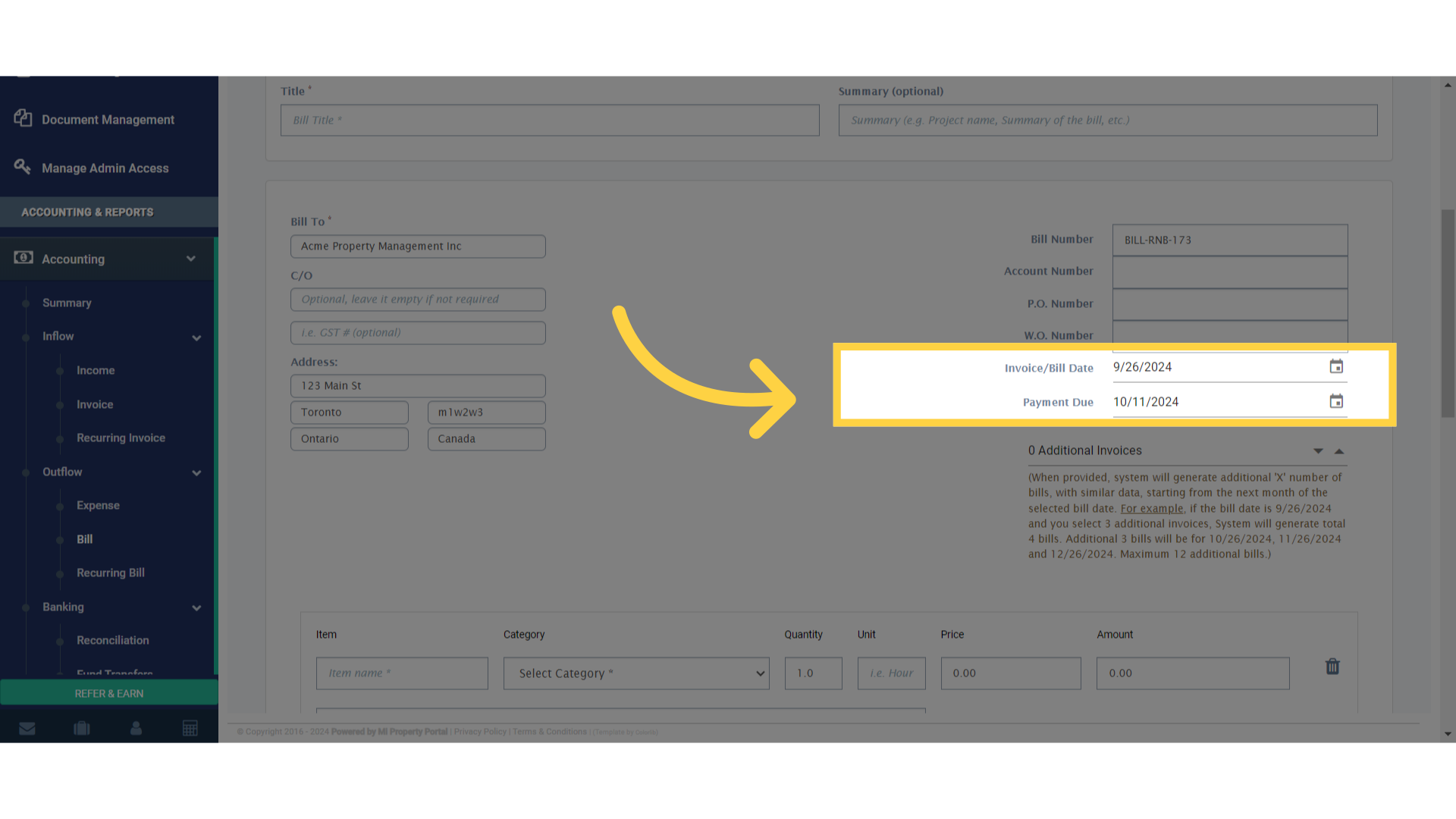The height and width of the screenshot is (819, 1456).
Task: Click the C/O optional field
Action: click(418, 300)
